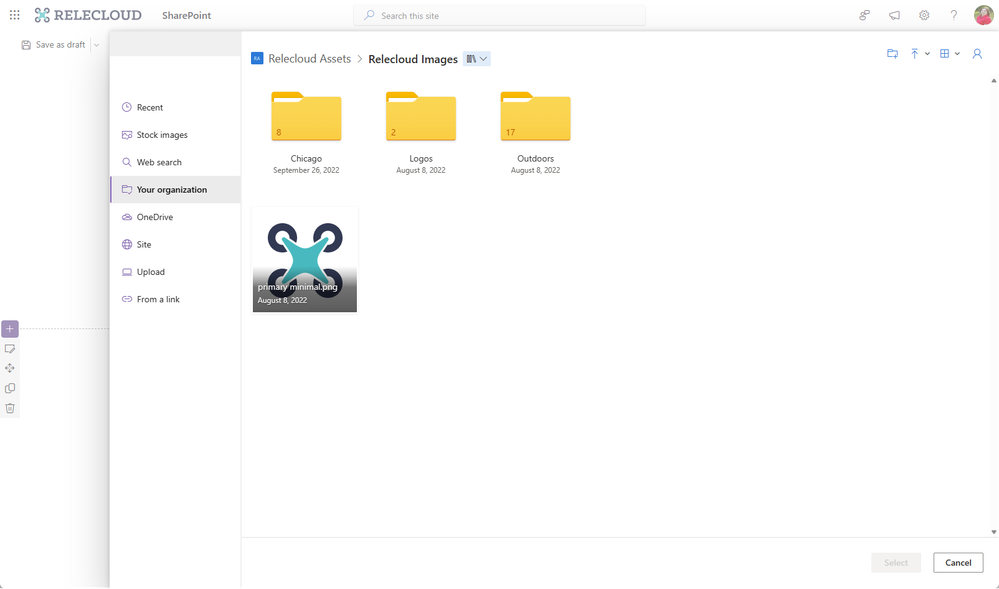Expand the Save as draft dropdown arrow
This screenshot has height=589, width=999.
point(97,45)
